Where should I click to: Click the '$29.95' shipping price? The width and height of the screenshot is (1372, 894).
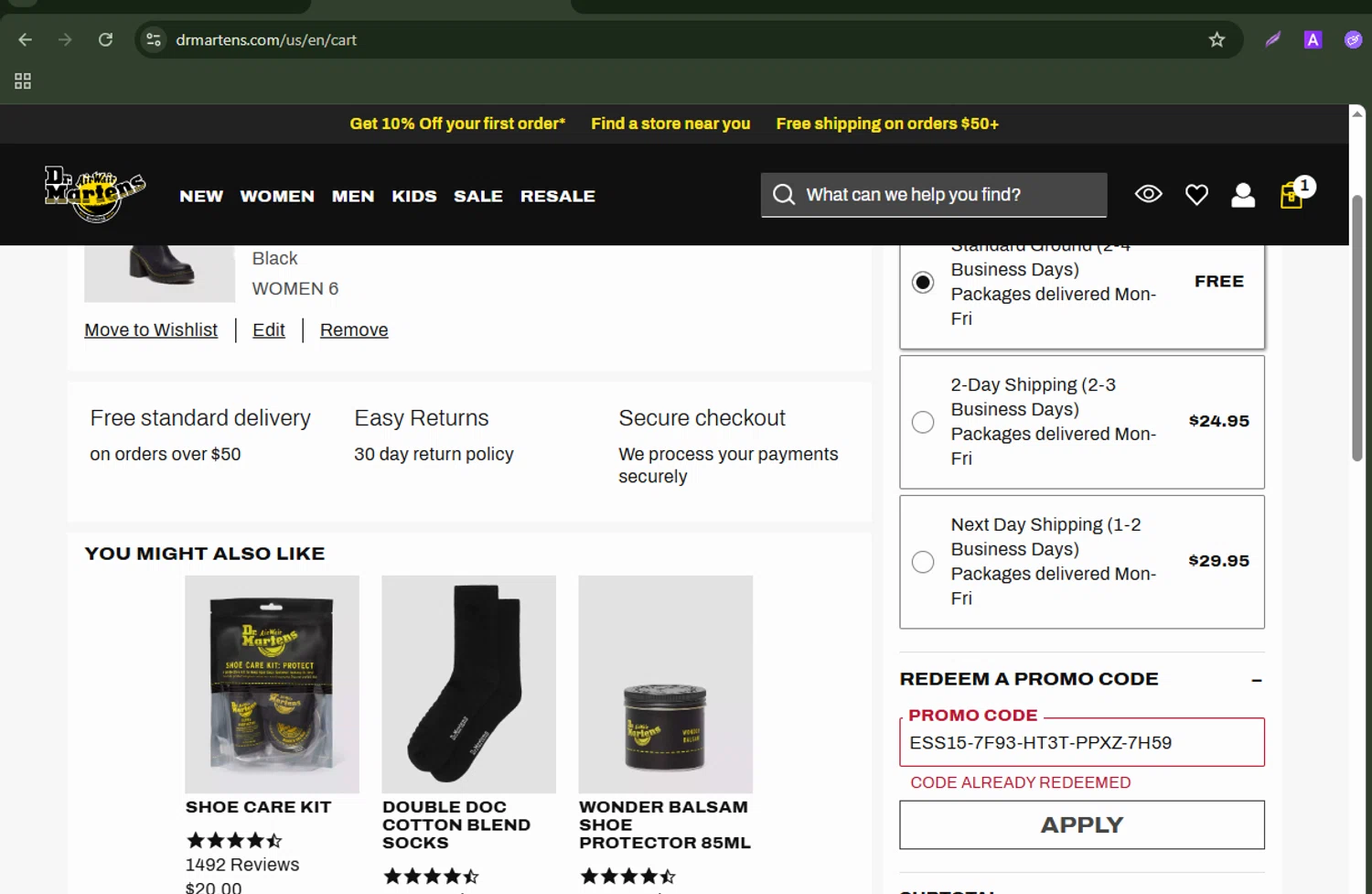[1218, 561]
